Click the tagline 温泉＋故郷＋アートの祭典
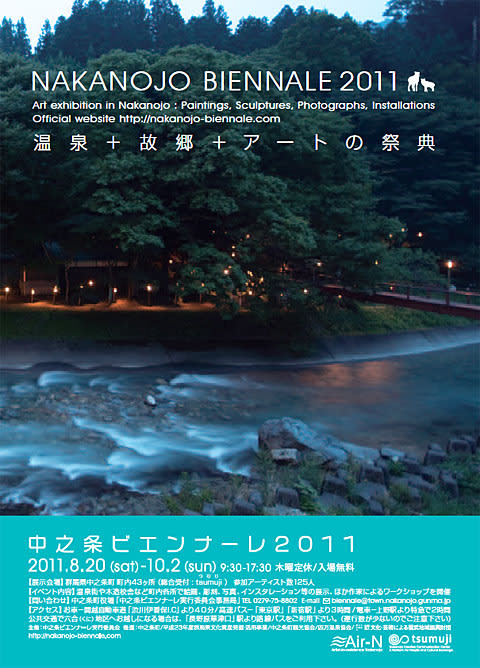The image size is (480, 668). (234, 144)
